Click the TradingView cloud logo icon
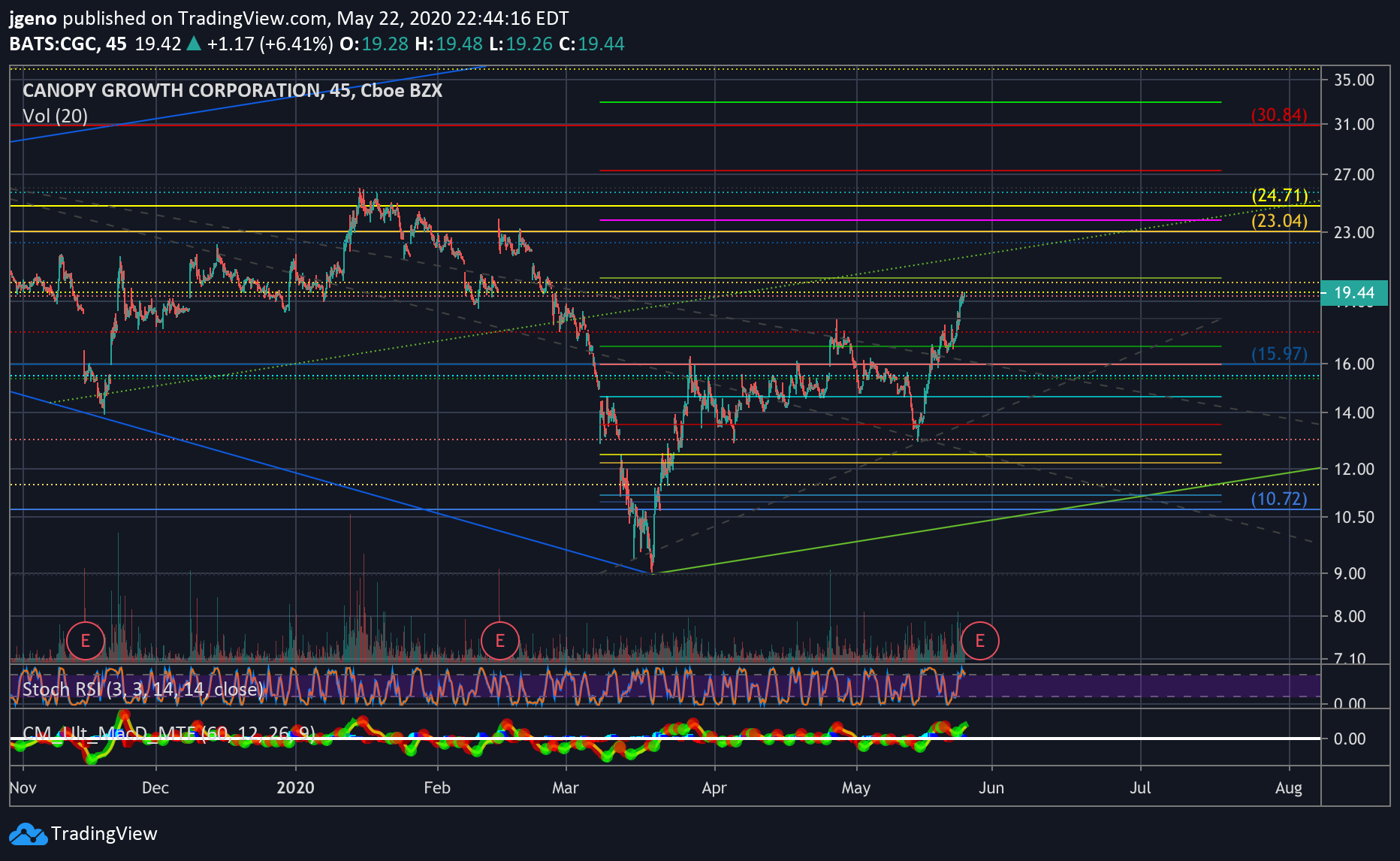Image resolution: width=1400 pixels, height=861 pixels. coord(28,834)
